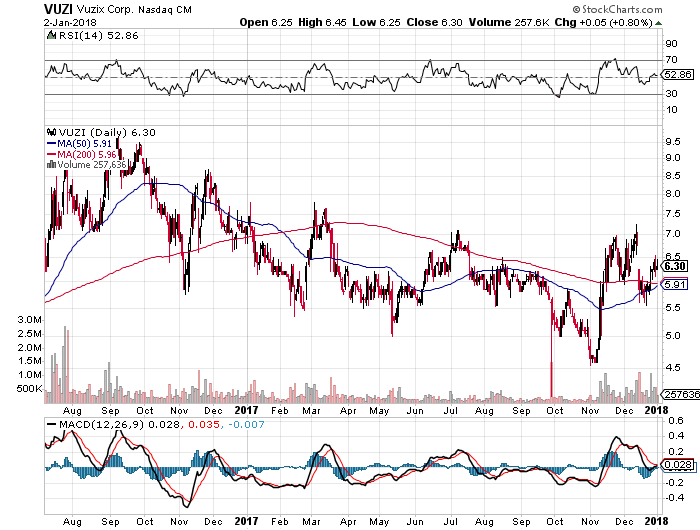
Task: Click the 0.028 MACD value tag
Action: point(678,465)
